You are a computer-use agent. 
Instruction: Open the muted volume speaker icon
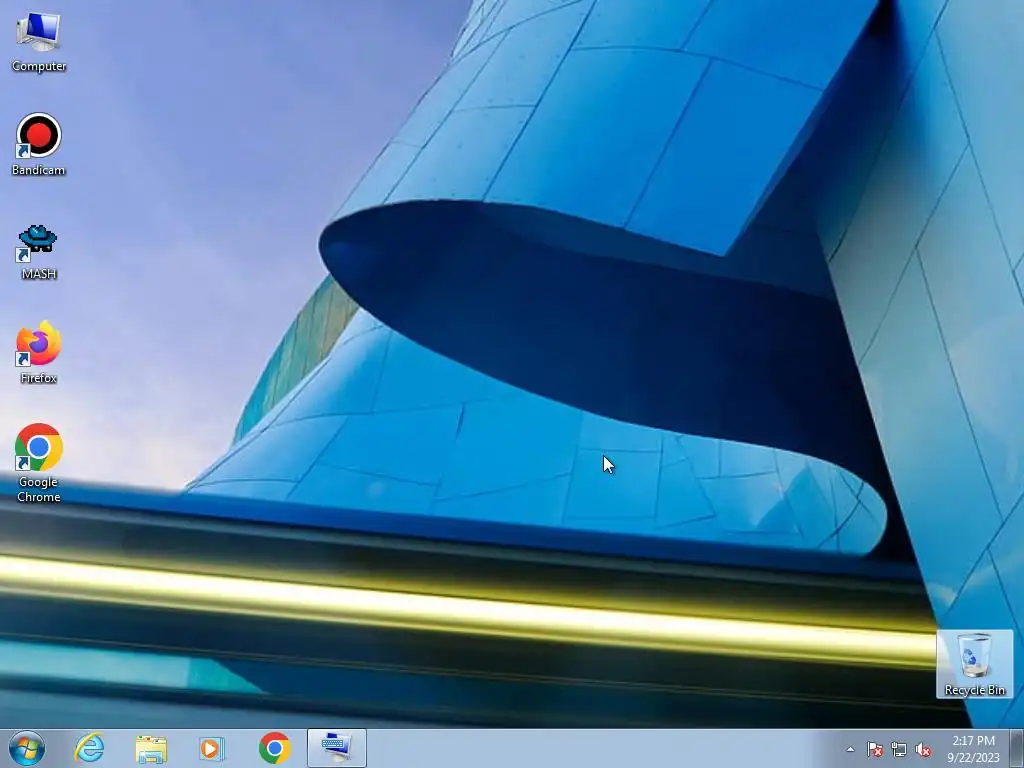pyautogui.click(x=923, y=749)
